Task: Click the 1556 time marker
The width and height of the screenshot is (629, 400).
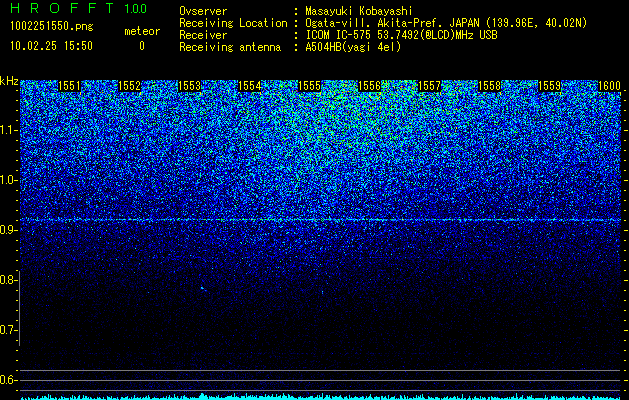Action: pos(369,86)
